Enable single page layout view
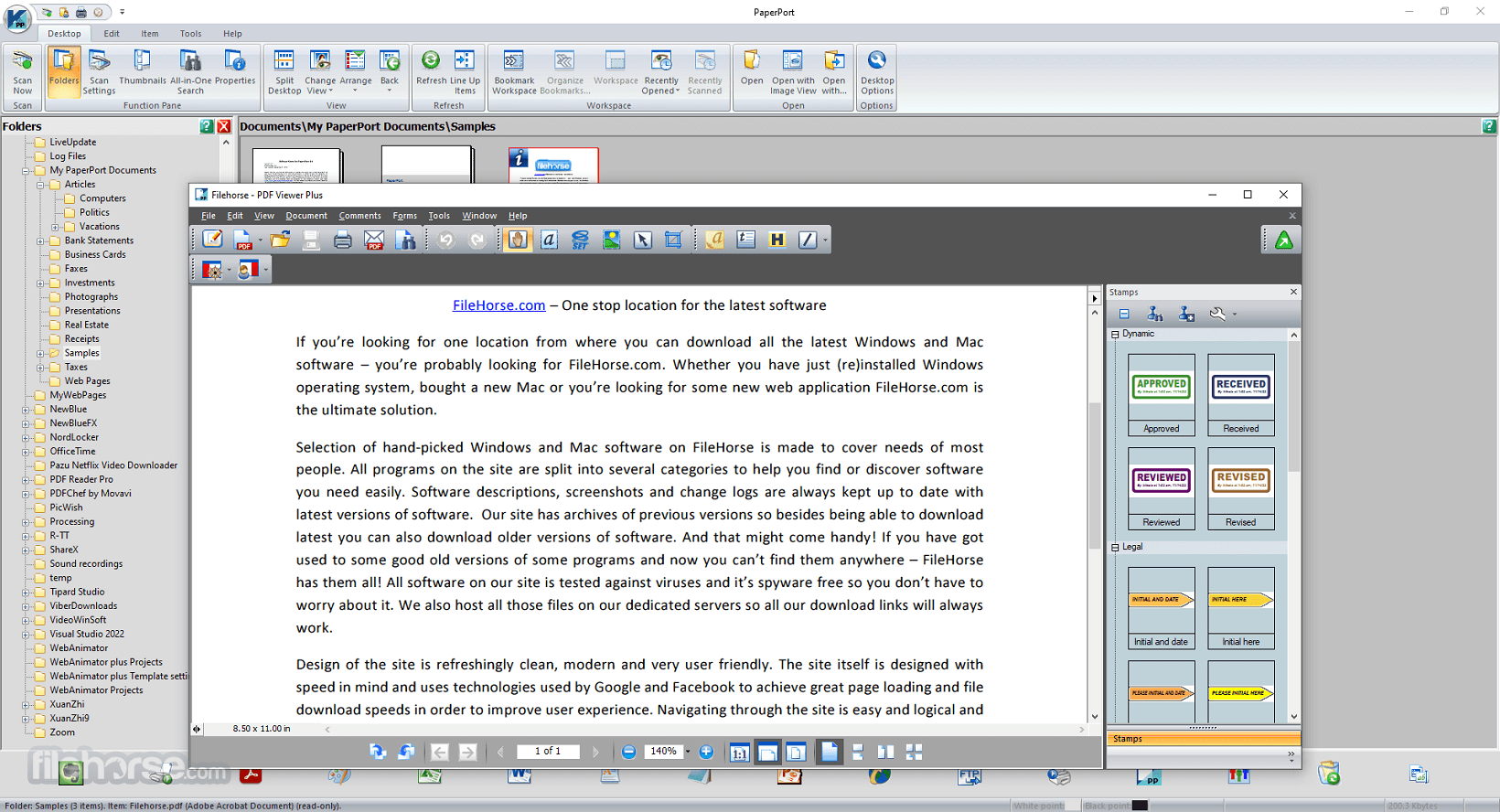1500x812 pixels. (829, 752)
